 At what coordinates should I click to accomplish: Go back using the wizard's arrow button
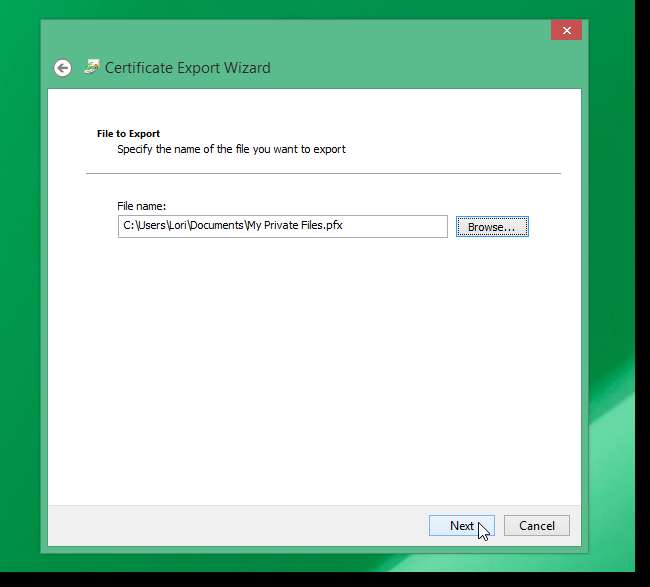[x=63, y=68]
